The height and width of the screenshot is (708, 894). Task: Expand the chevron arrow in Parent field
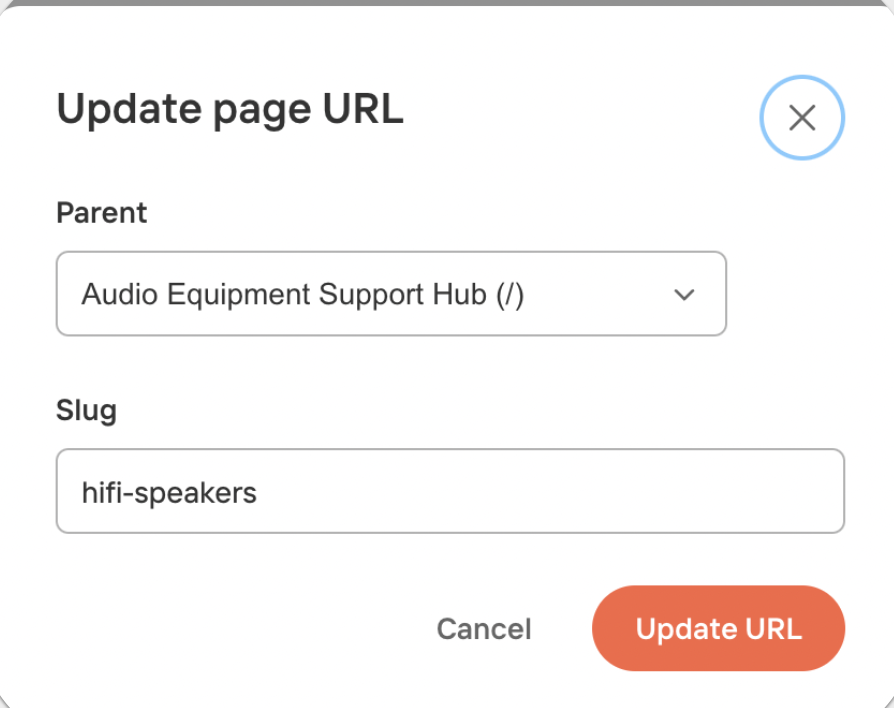tap(684, 295)
